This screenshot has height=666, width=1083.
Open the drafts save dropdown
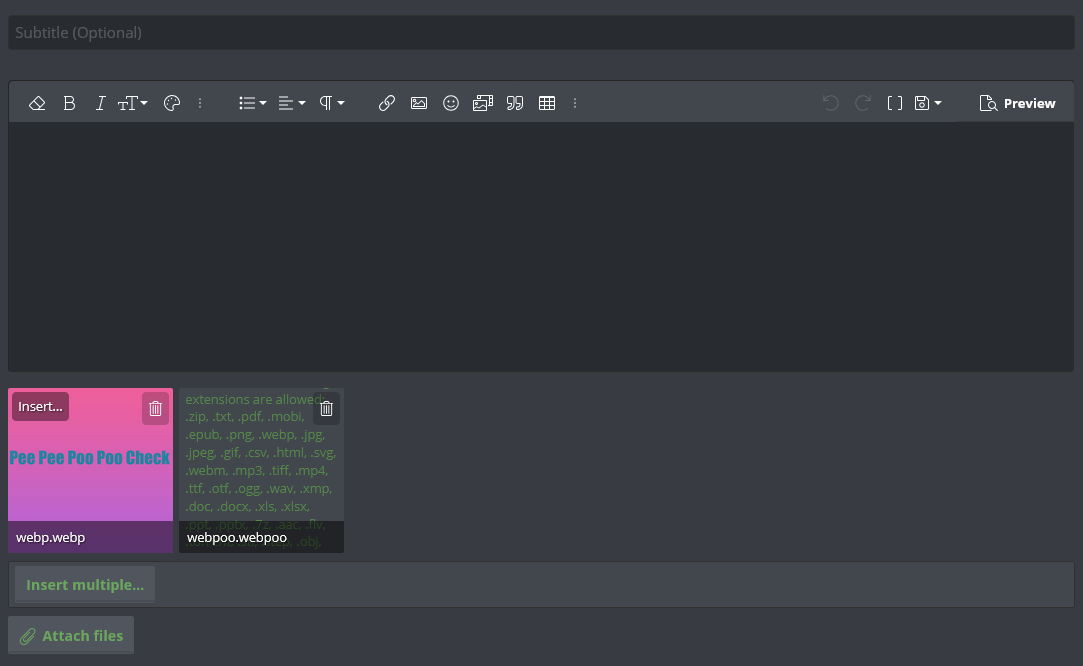(x=928, y=103)
